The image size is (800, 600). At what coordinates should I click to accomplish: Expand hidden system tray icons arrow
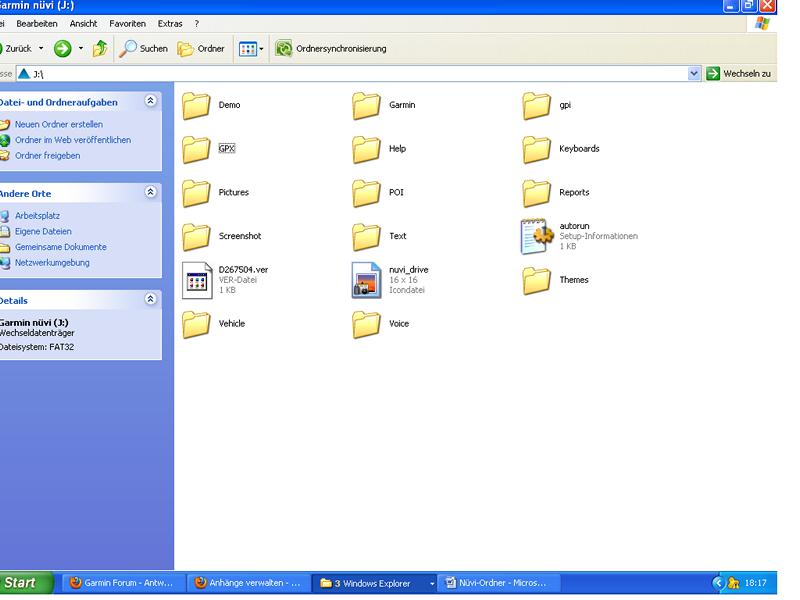tap(718, 583)
